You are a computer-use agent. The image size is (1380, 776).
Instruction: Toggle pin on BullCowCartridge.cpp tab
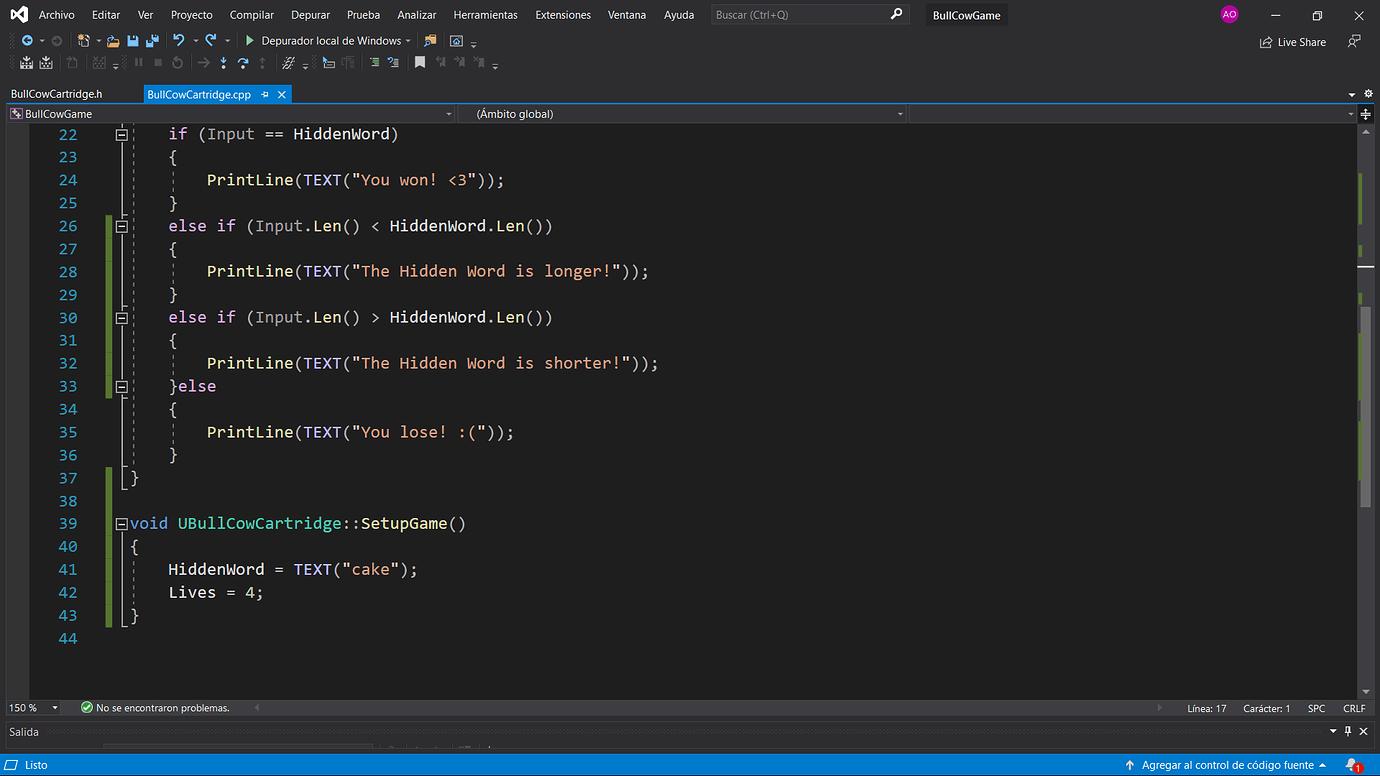tap(265, 94)
